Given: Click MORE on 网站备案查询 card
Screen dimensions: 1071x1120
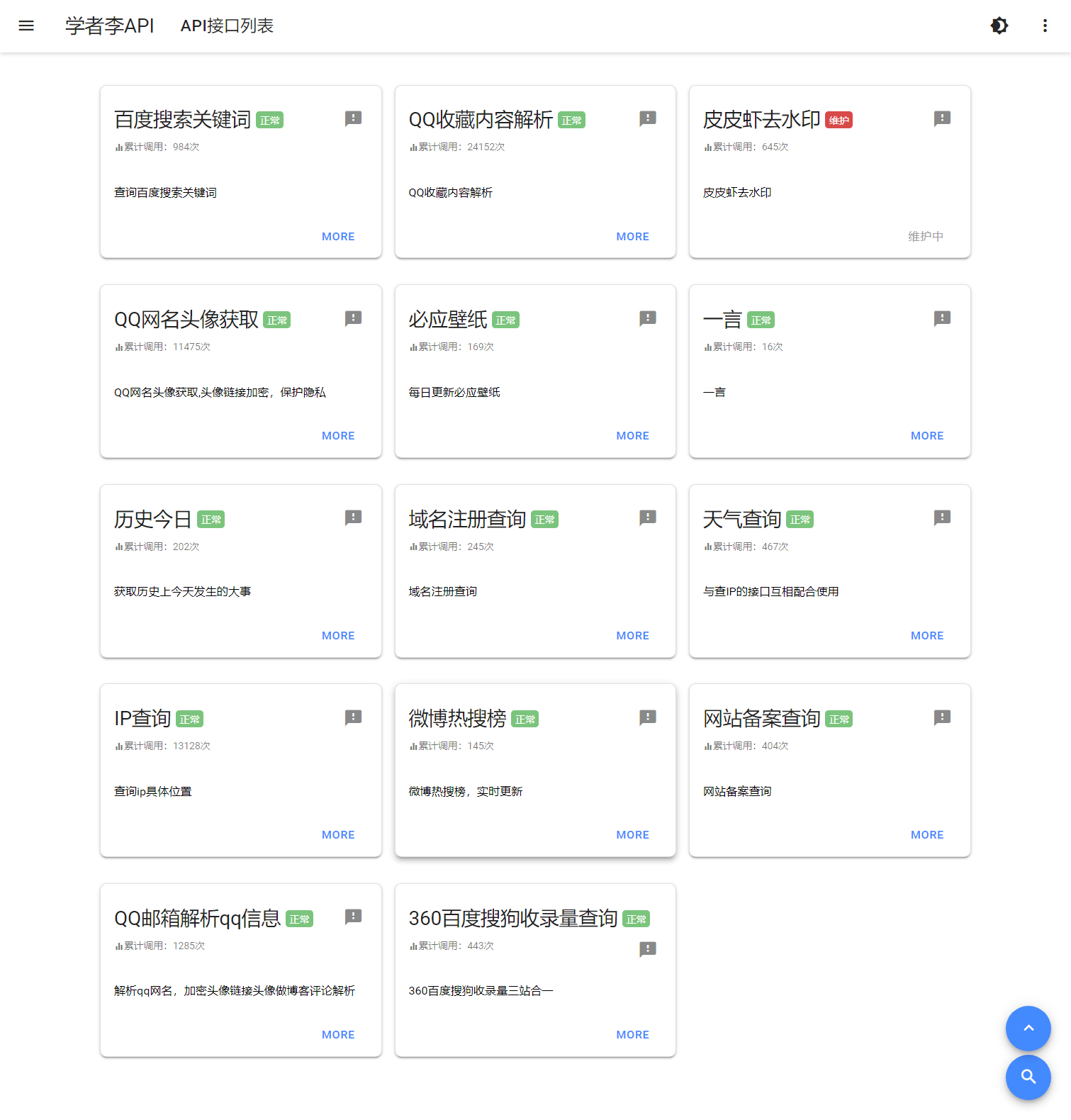Looking at the screenshot, I should (927, 835).
